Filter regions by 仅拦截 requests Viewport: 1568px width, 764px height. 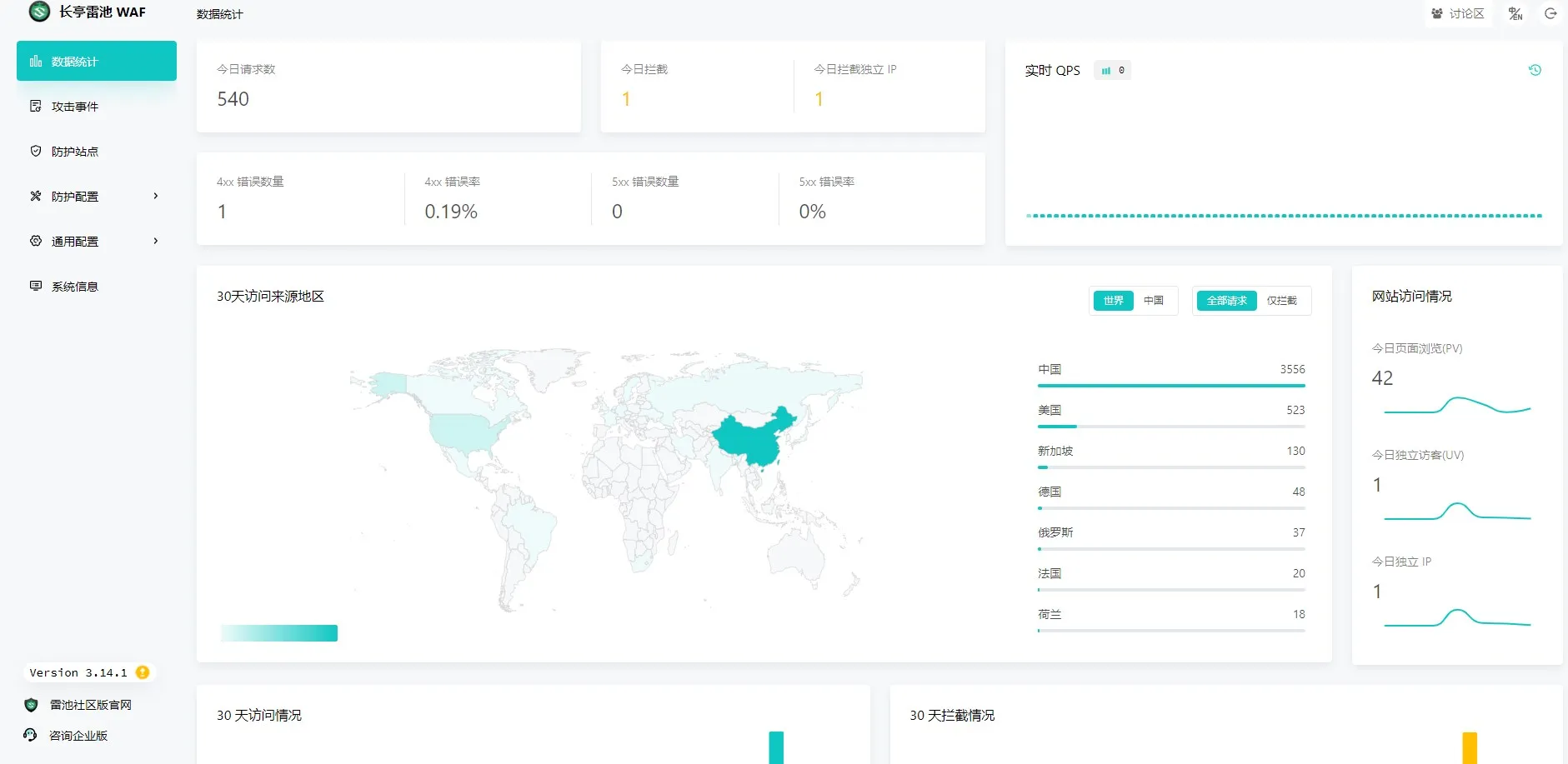[x=1281, y=301]
